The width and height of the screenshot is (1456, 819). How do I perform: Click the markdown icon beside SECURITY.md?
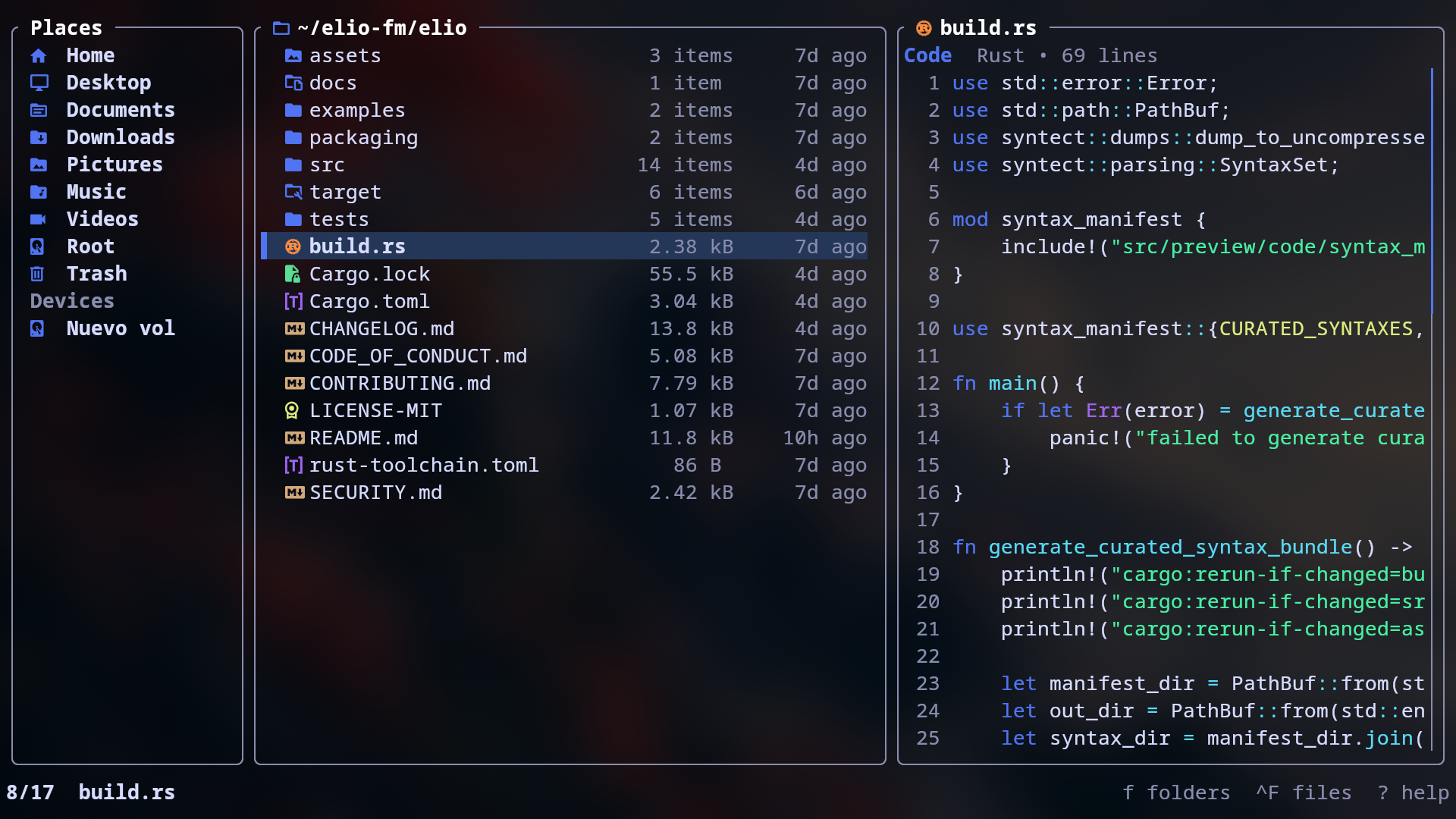[x=294, y=493]
